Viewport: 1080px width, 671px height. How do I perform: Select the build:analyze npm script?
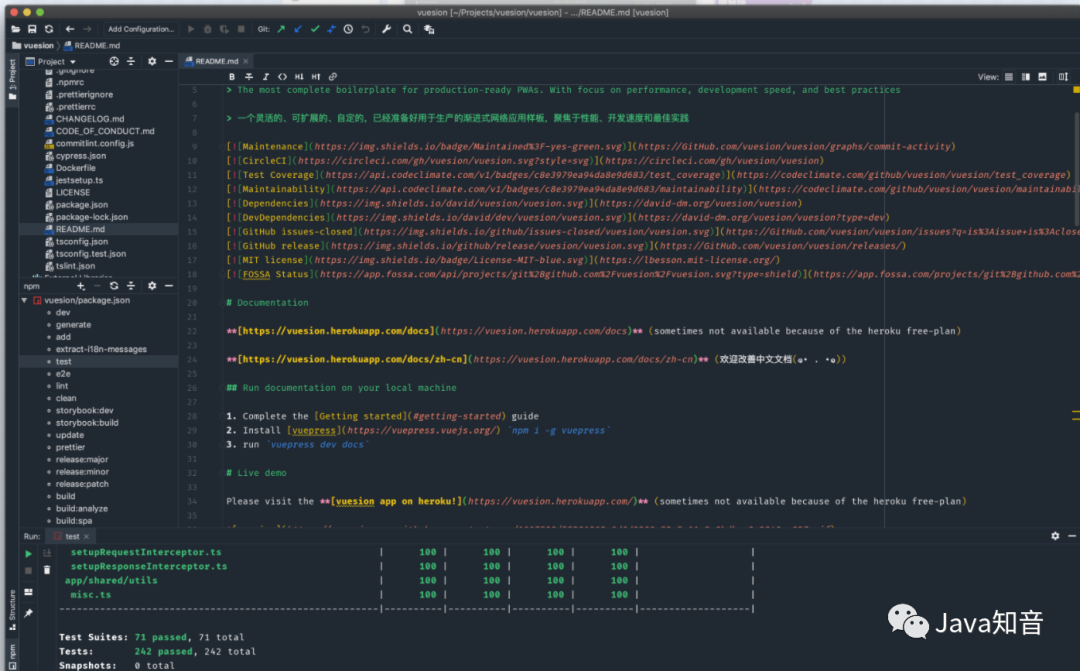(81, 508)
